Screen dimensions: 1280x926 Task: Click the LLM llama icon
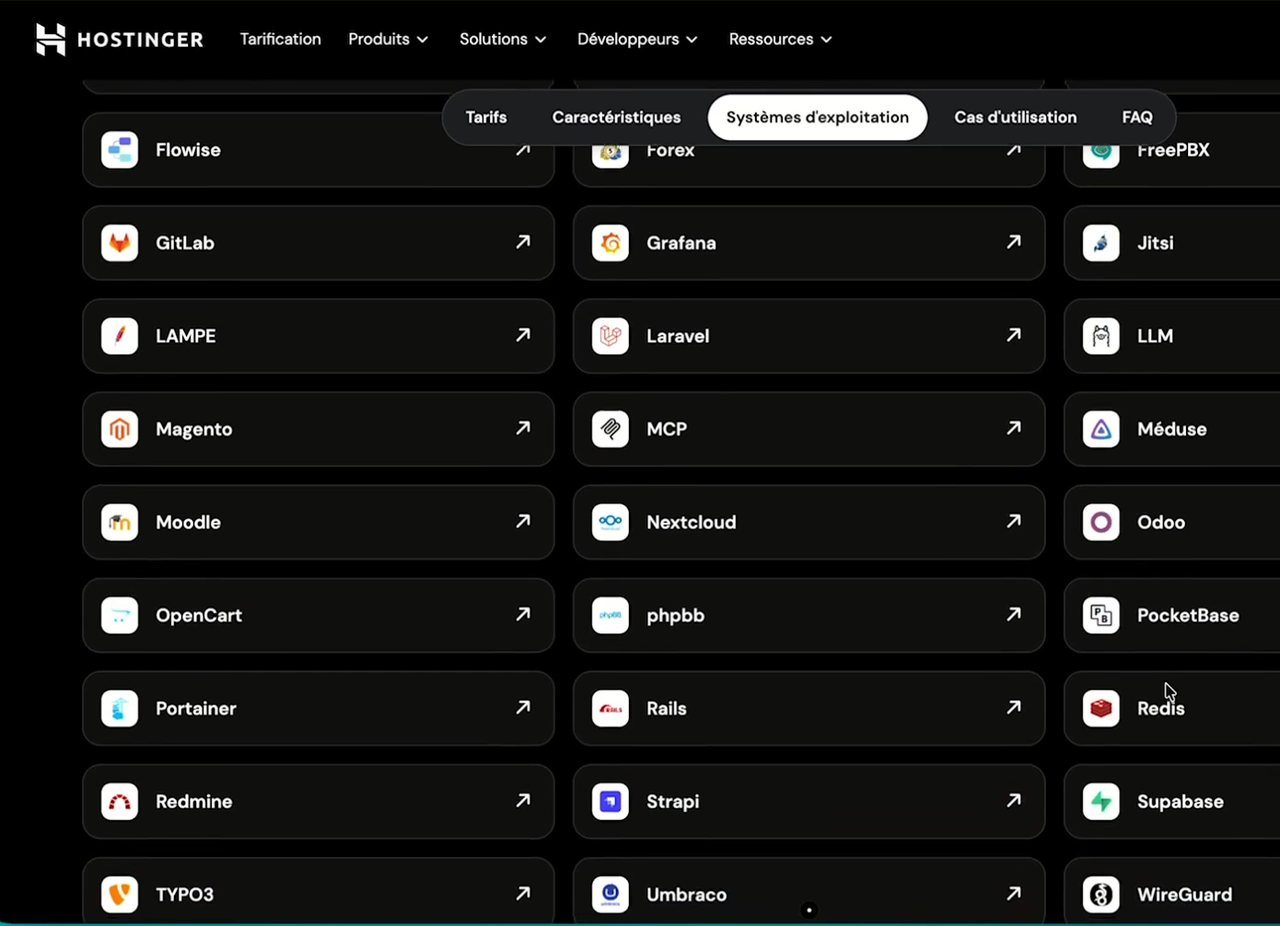(1101, 336)
